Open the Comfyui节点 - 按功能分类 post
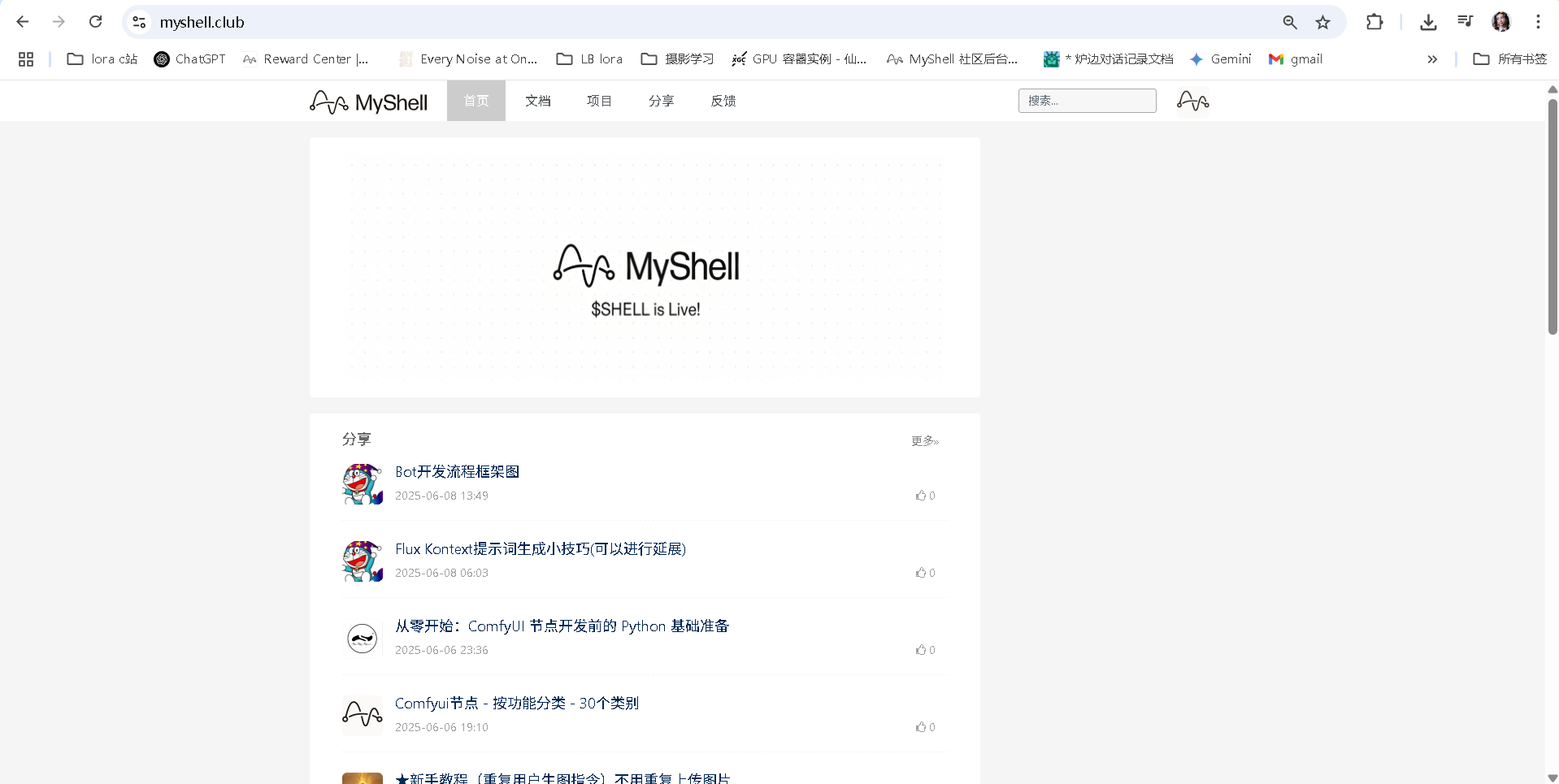This screenshot has height=784, width=1559. tap(517, 704)
